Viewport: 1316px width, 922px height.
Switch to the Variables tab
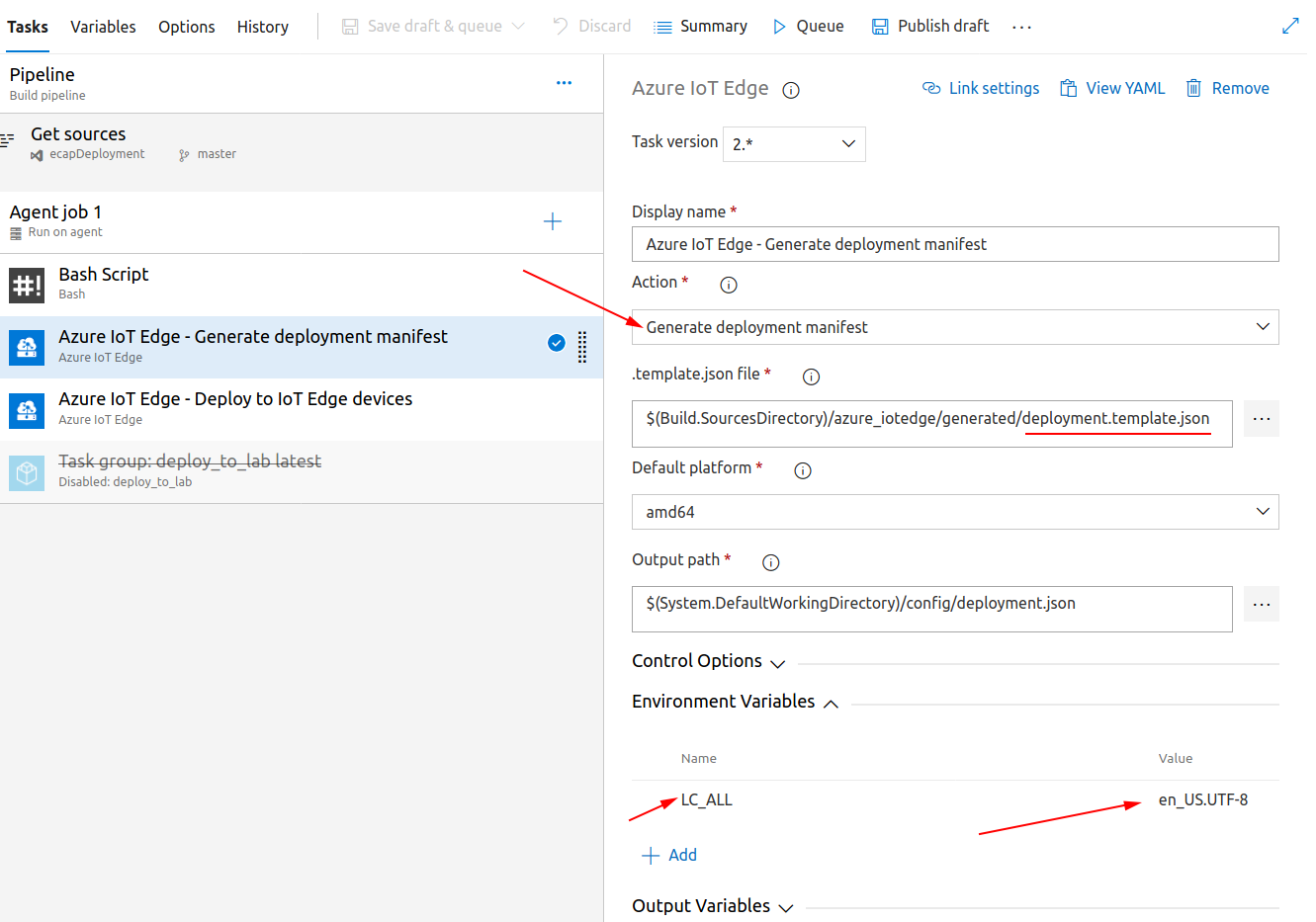pyautogui.click(x=103, y=27)
